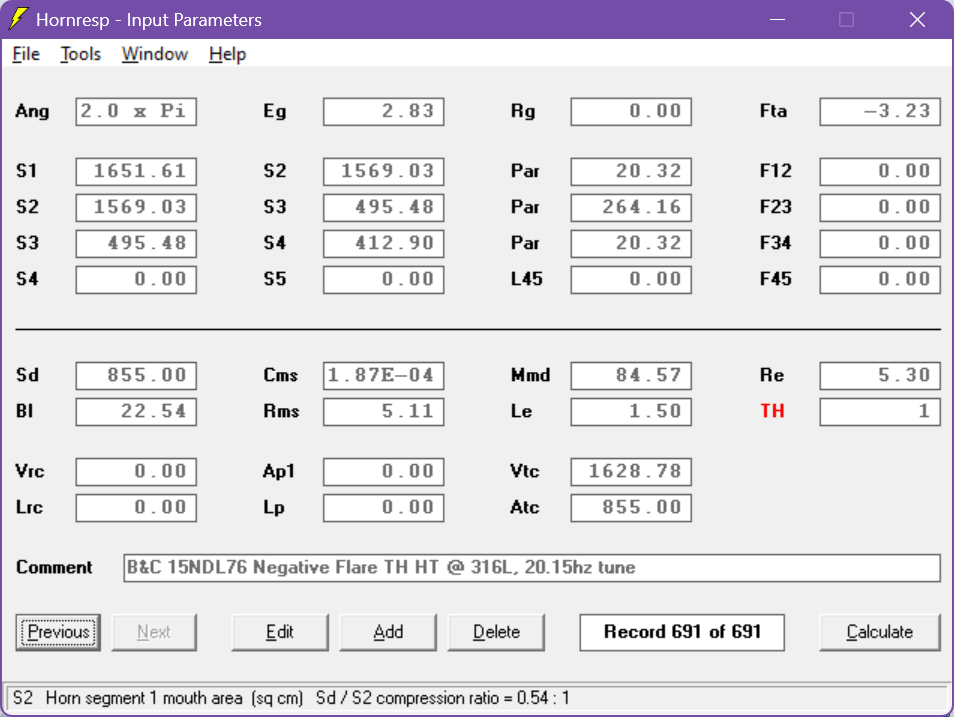Close the Hornresp window
Screen dimensions: 954x717
click(917, 19)
